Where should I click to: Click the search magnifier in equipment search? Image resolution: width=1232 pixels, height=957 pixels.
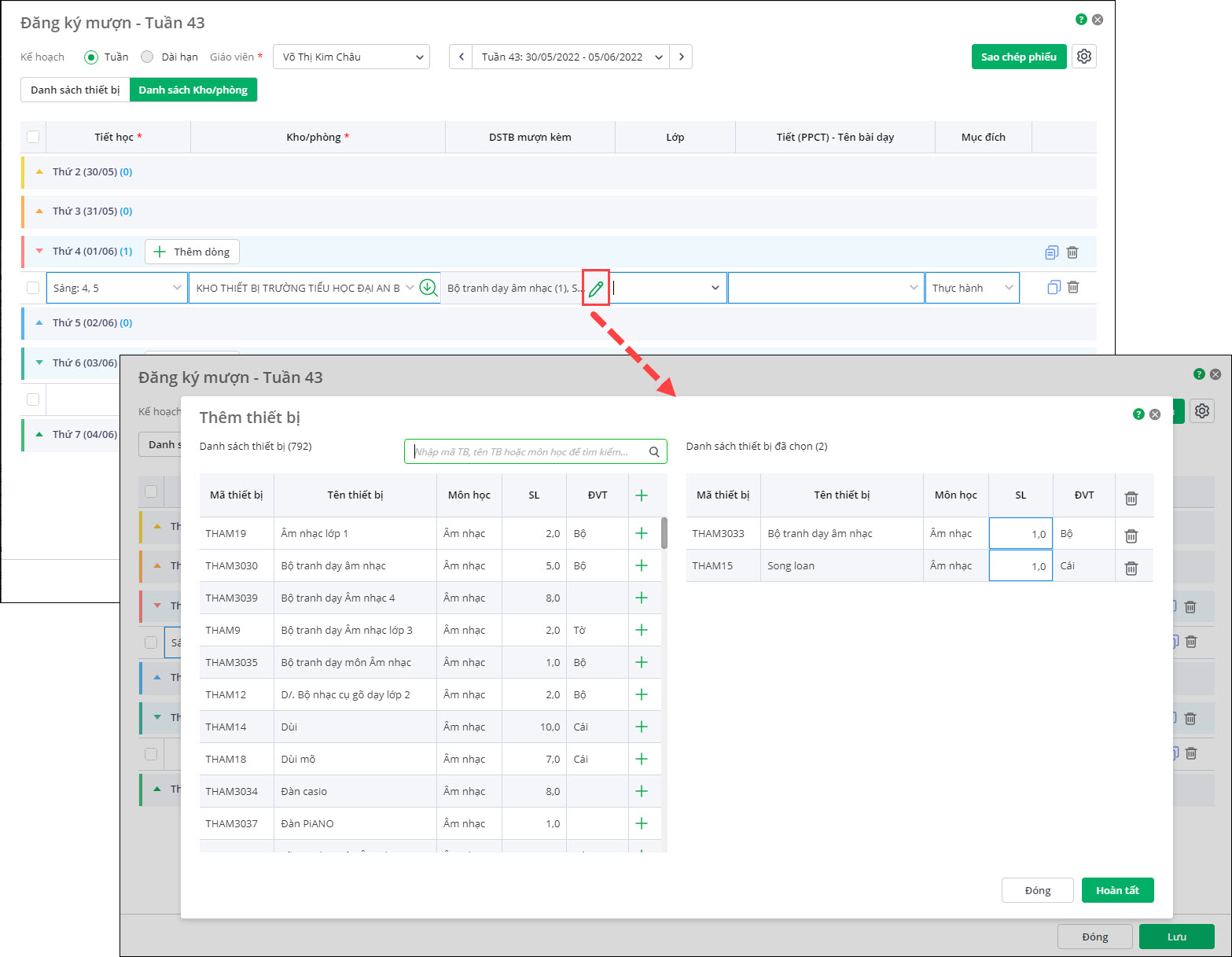[654, 452]
